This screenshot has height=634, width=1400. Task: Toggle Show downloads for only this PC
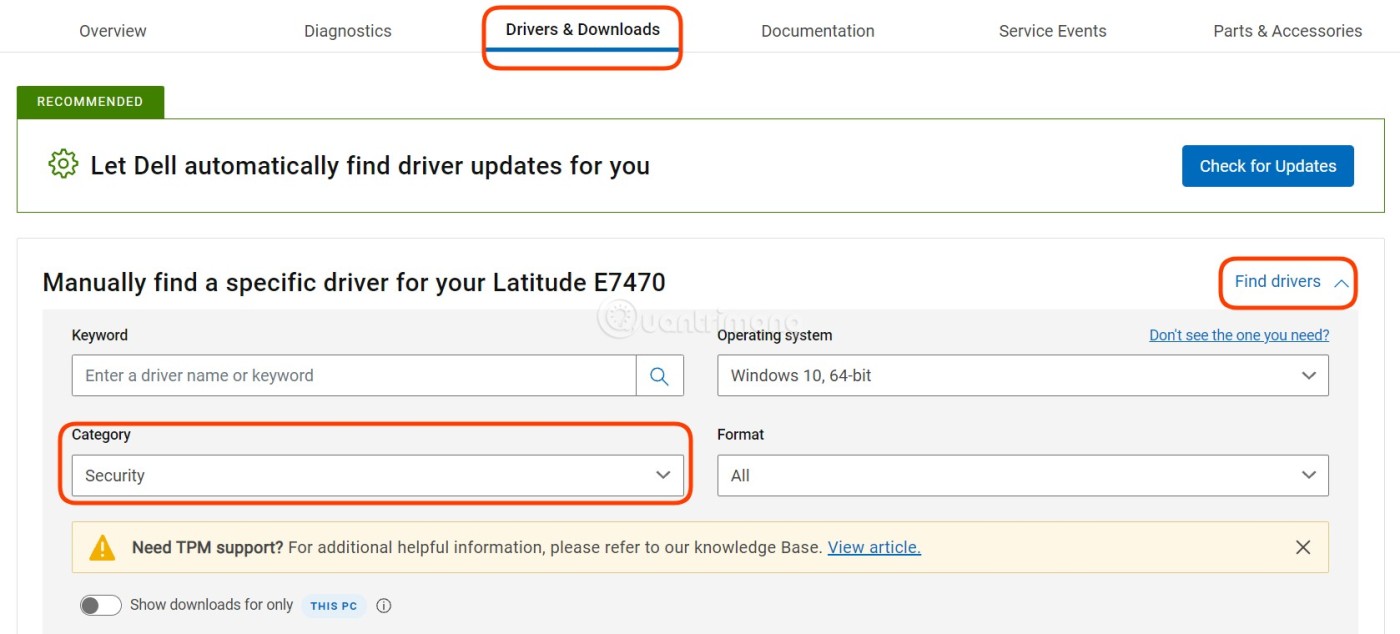101,605
